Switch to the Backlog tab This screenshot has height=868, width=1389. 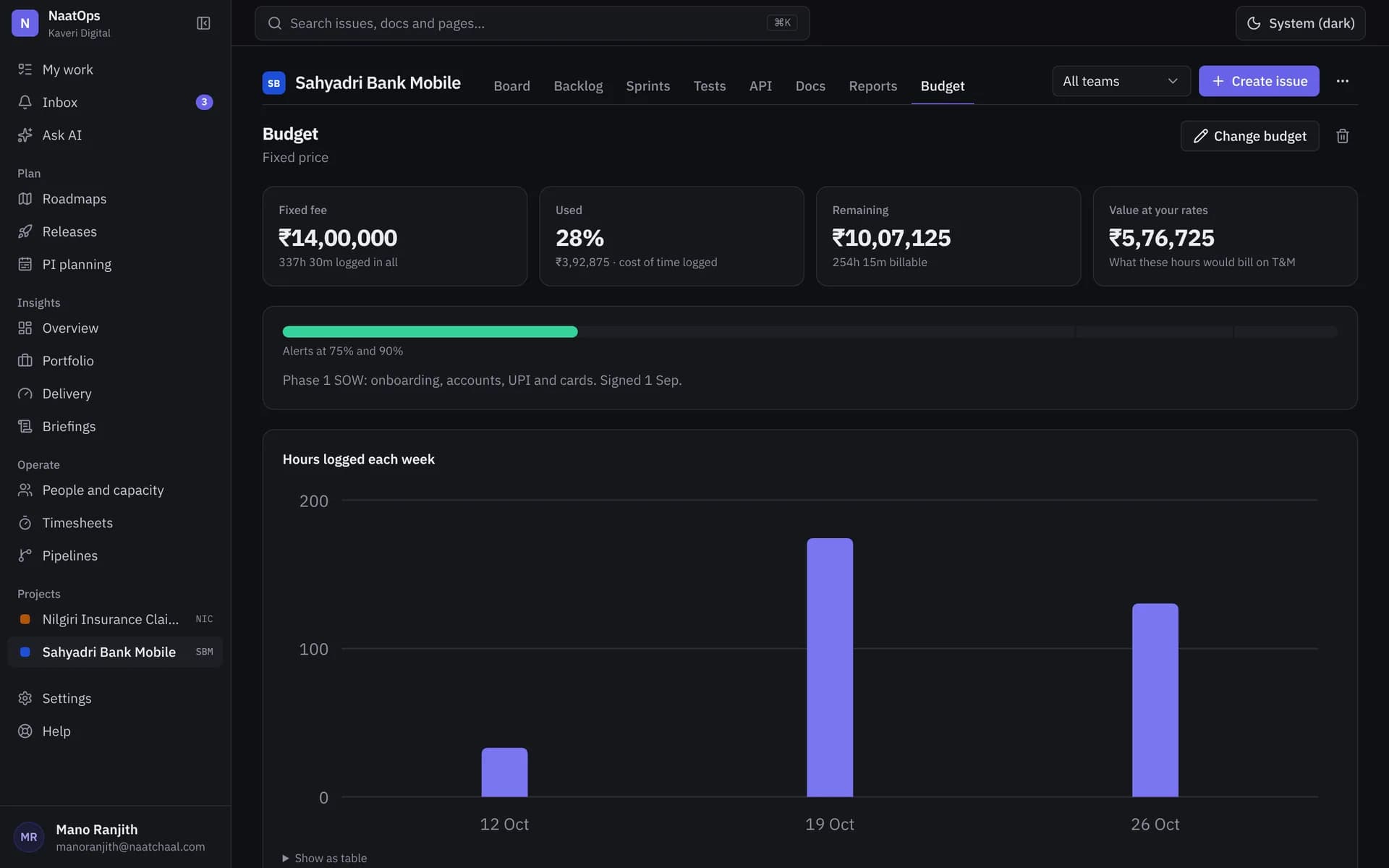pyautogui.click(x=578, y=86)
